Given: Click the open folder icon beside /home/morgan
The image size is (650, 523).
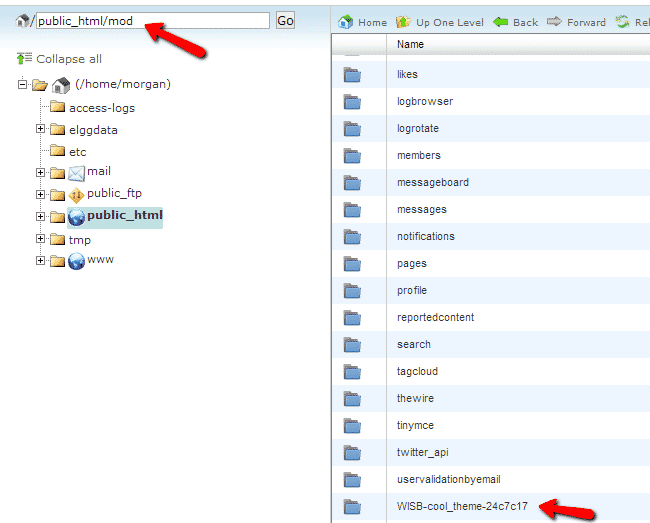Looking at the screenshot, I should pos(40,85).
